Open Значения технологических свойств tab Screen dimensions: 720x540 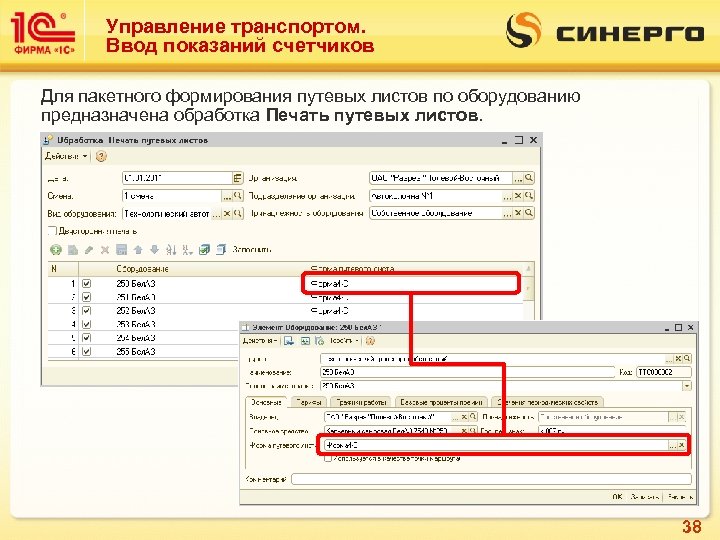pos(547,402)
